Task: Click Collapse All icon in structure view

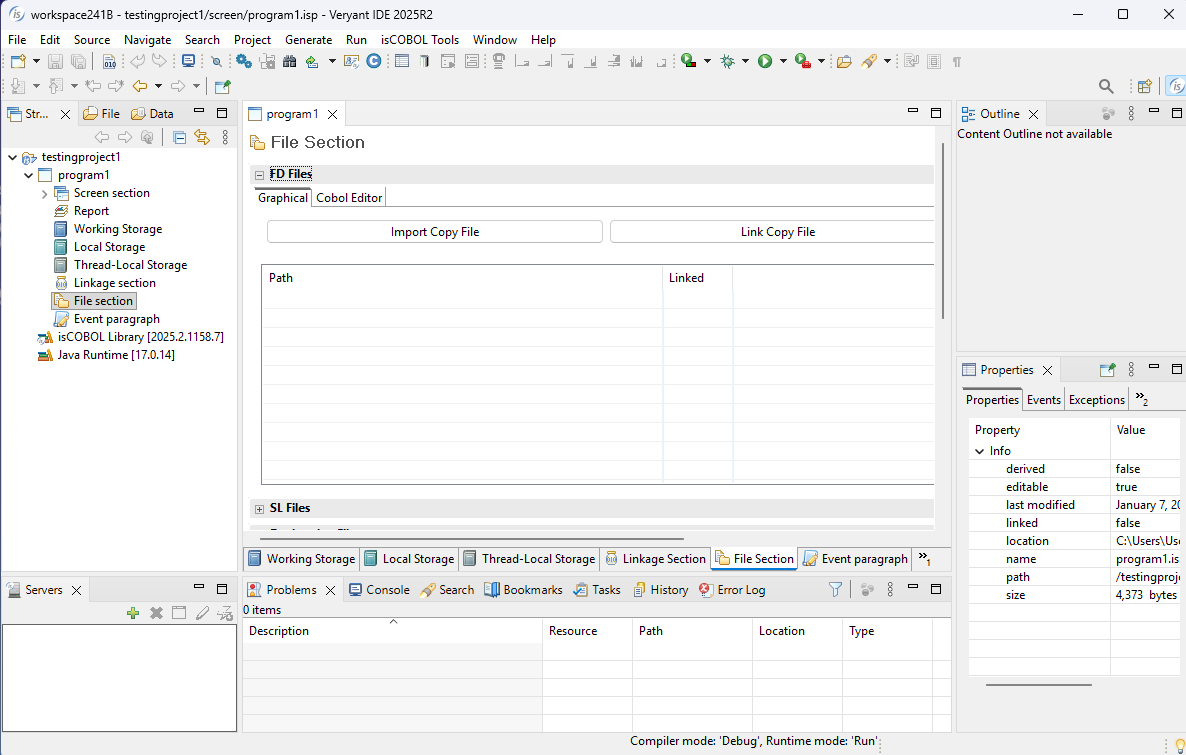Action: tap(180, 138)
